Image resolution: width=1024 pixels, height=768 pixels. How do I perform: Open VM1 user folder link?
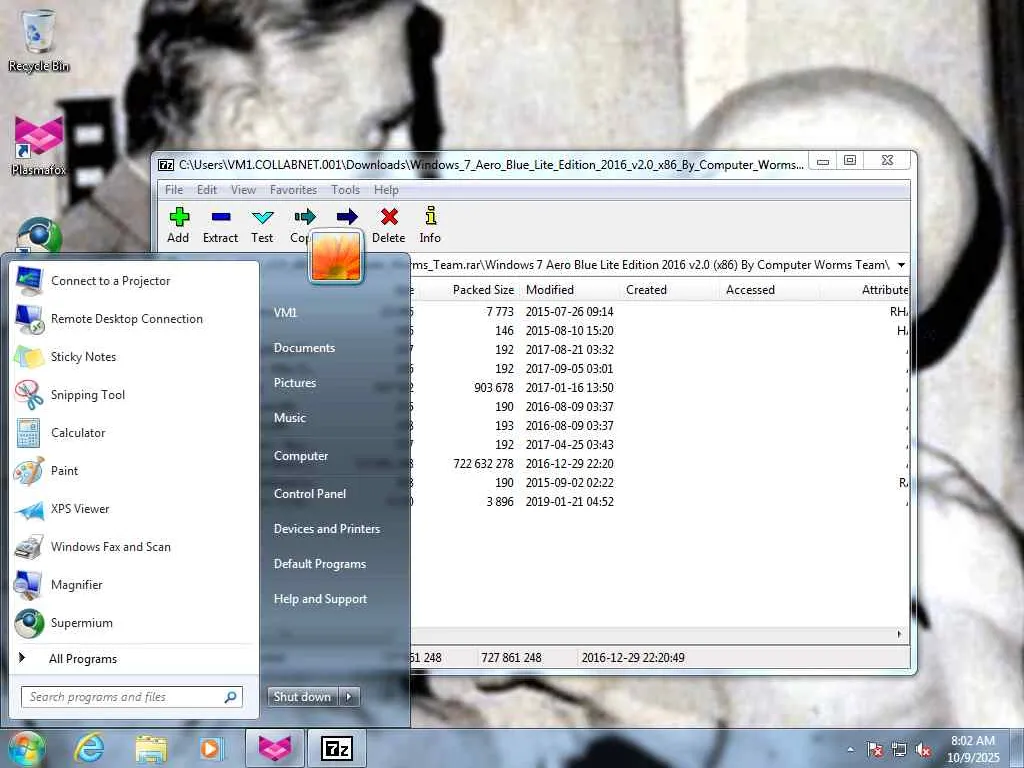(285, 313)
